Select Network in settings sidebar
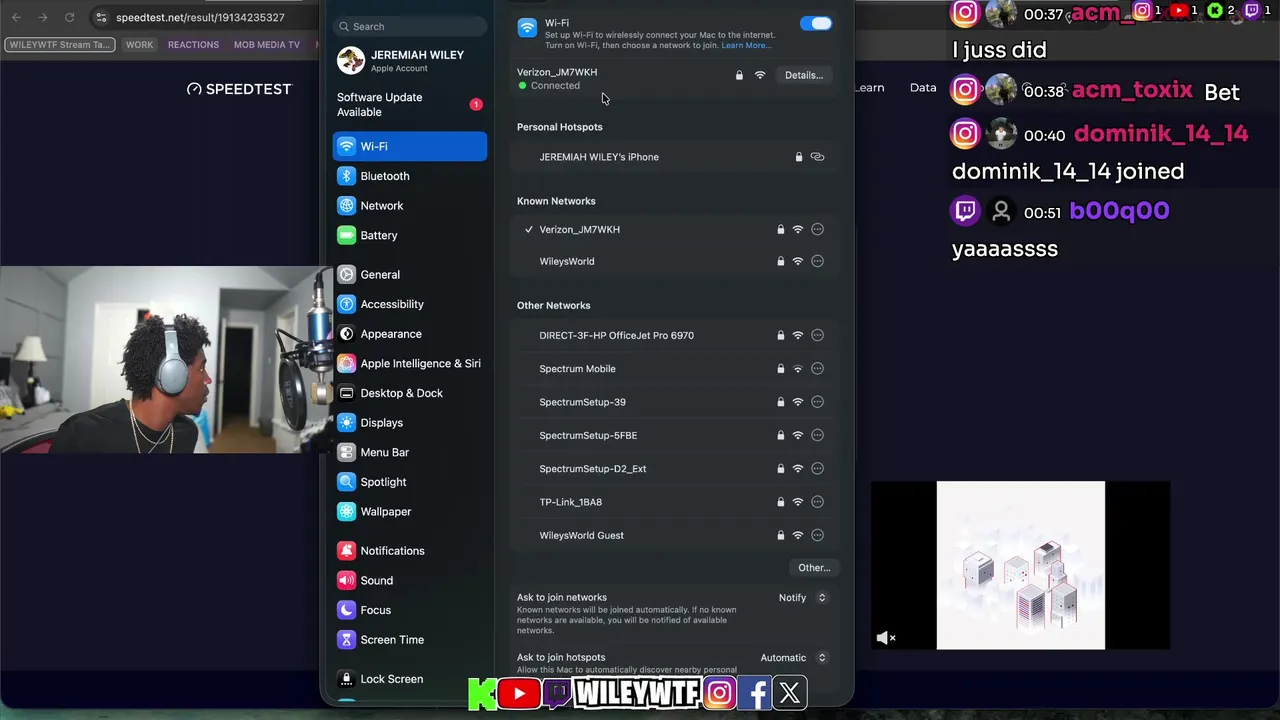This screenshot has height=720, width=1280. 409,205
